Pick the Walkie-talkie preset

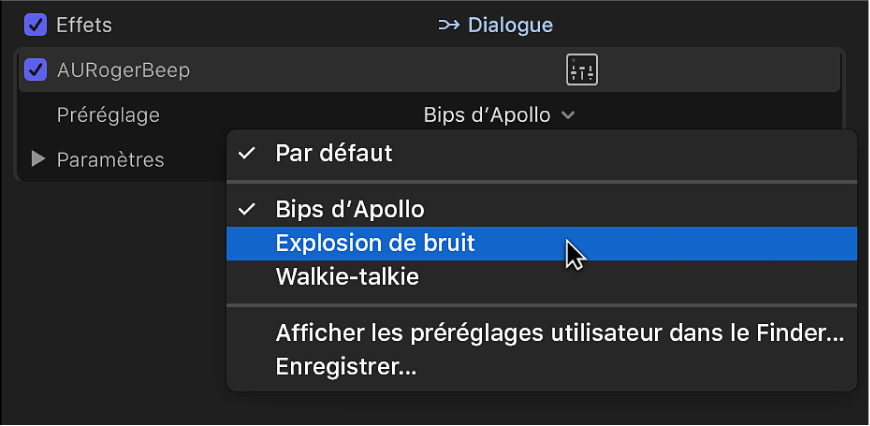tap(347, 277)
